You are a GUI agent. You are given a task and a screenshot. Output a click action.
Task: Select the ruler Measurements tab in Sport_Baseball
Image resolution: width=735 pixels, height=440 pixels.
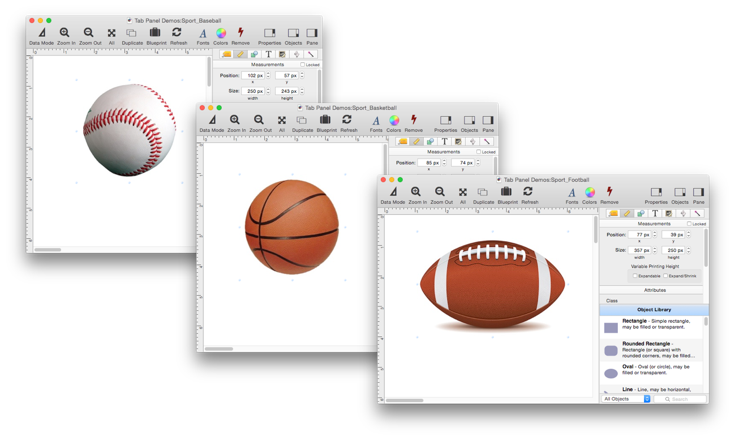click(x=240, y=54)
